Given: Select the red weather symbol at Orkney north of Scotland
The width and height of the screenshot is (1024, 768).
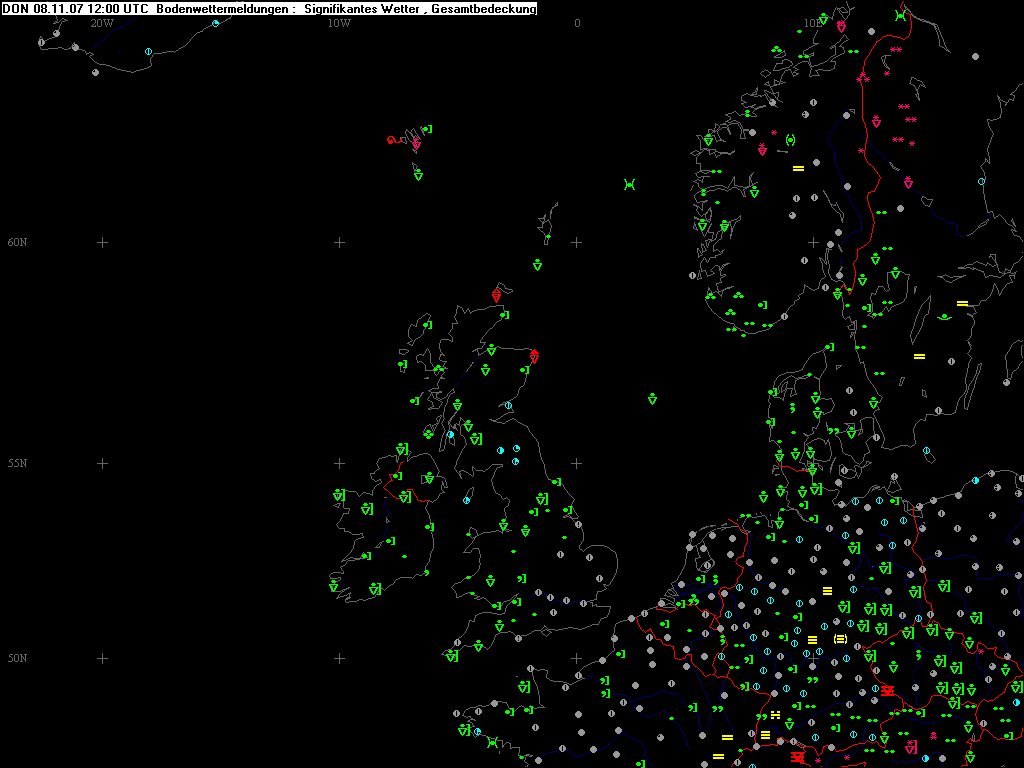Looking at the screenshot, I should click(497, 295).
